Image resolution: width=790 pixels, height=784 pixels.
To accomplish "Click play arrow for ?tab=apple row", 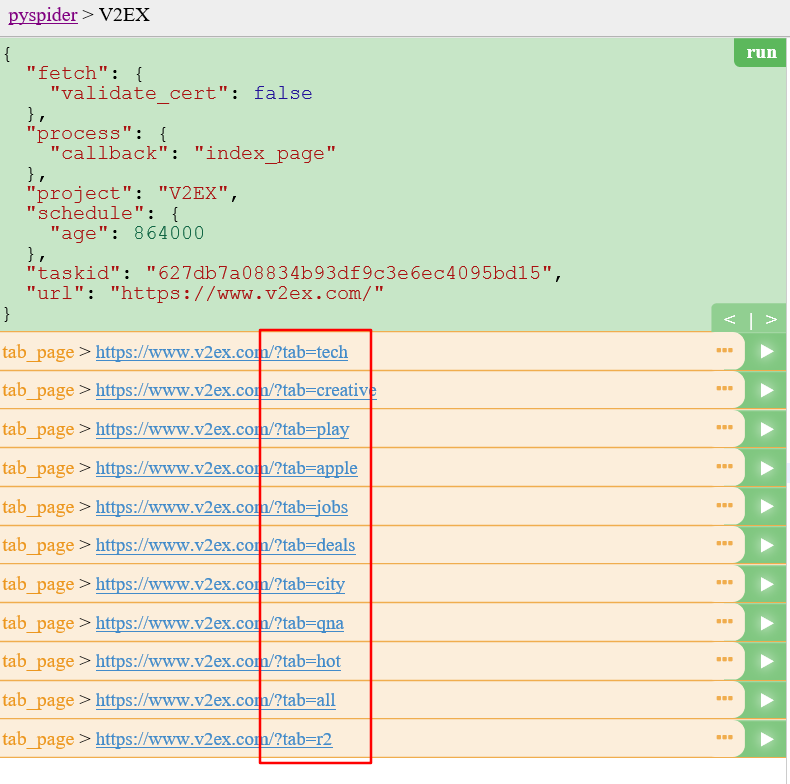I will (x=767, y=468).
